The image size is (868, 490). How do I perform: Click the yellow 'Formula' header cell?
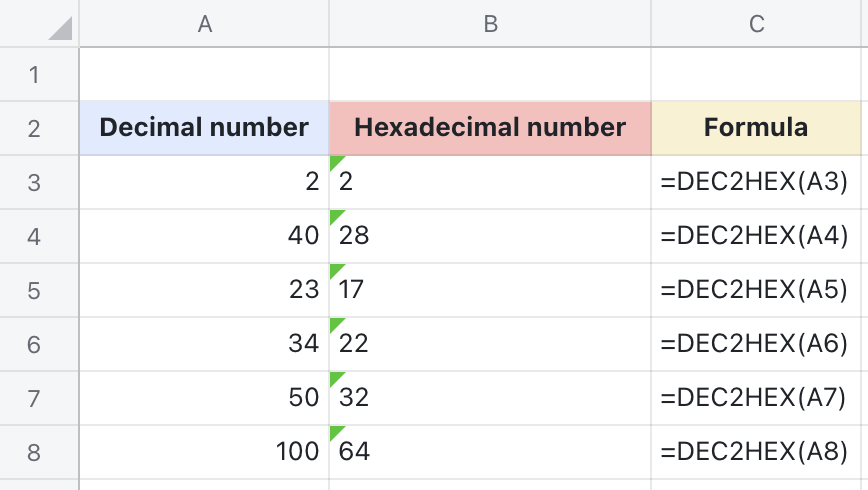[x=756, y=128]
